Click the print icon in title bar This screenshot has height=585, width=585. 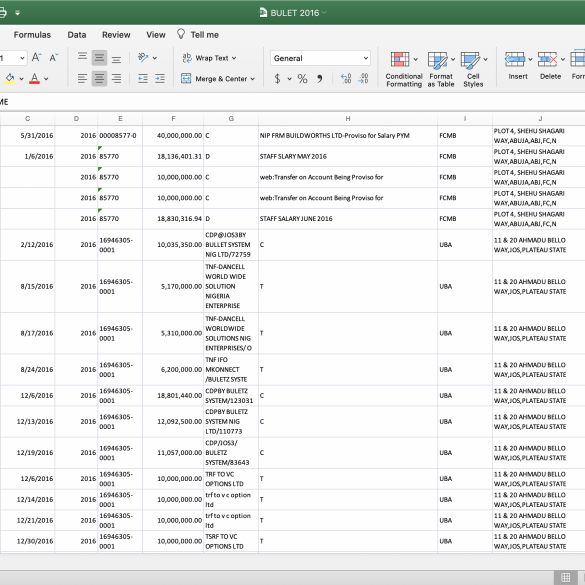(2, 13)
